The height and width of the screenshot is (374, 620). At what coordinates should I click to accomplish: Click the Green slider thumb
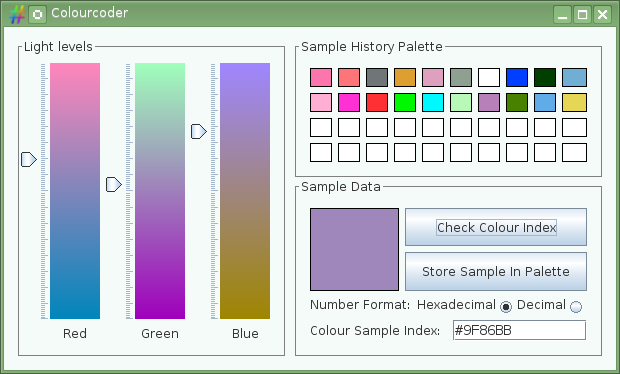tap(114, 185)
